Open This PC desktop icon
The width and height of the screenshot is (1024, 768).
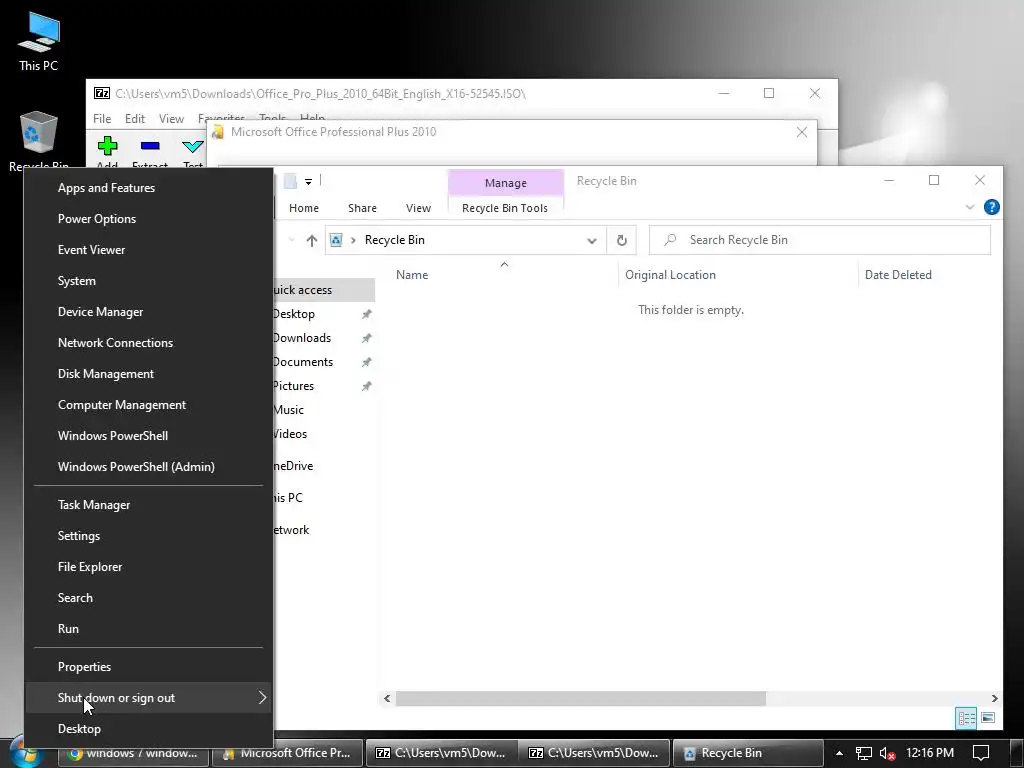(39, 40)
